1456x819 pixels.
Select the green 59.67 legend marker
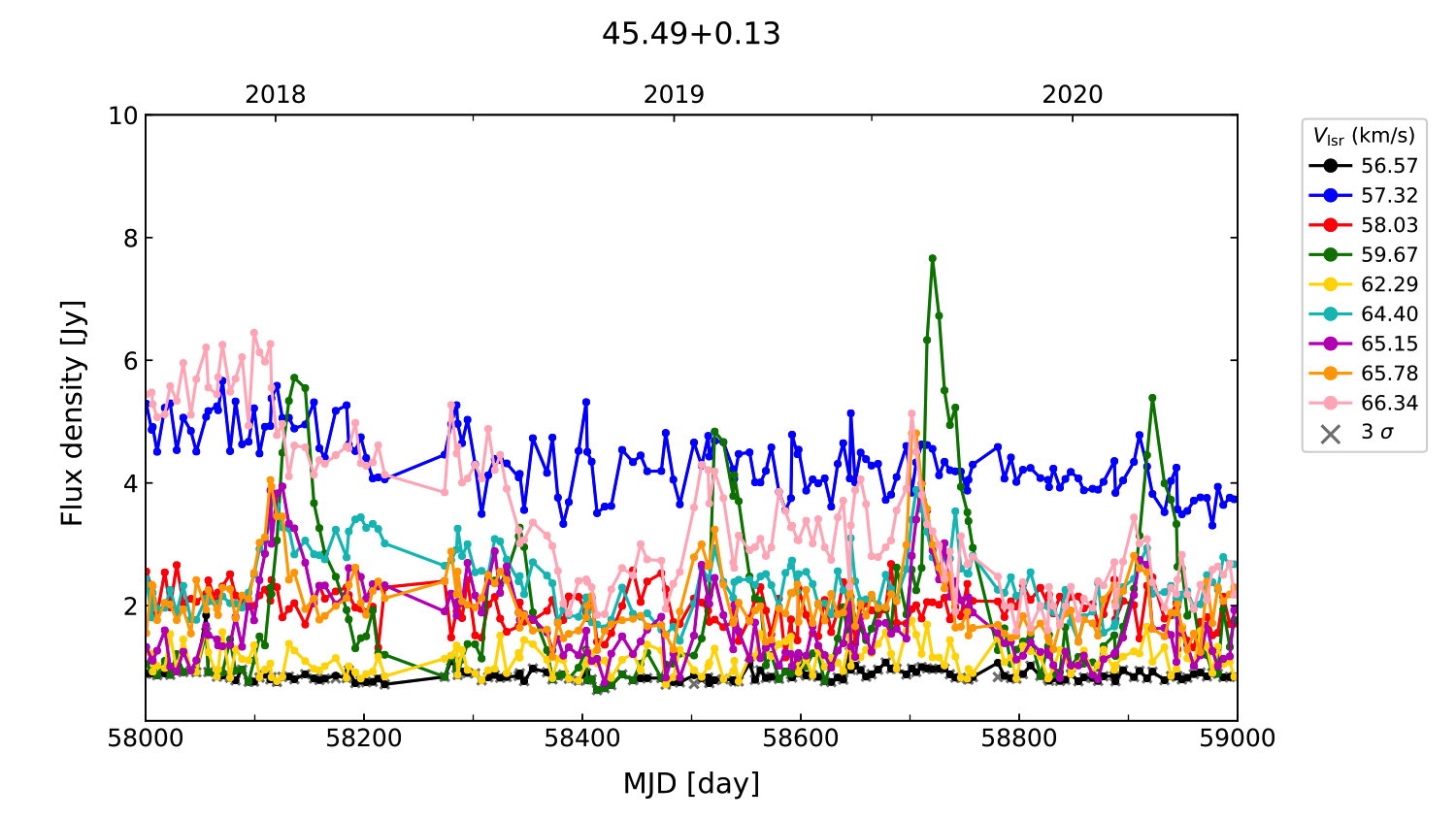coord(1330,255)
